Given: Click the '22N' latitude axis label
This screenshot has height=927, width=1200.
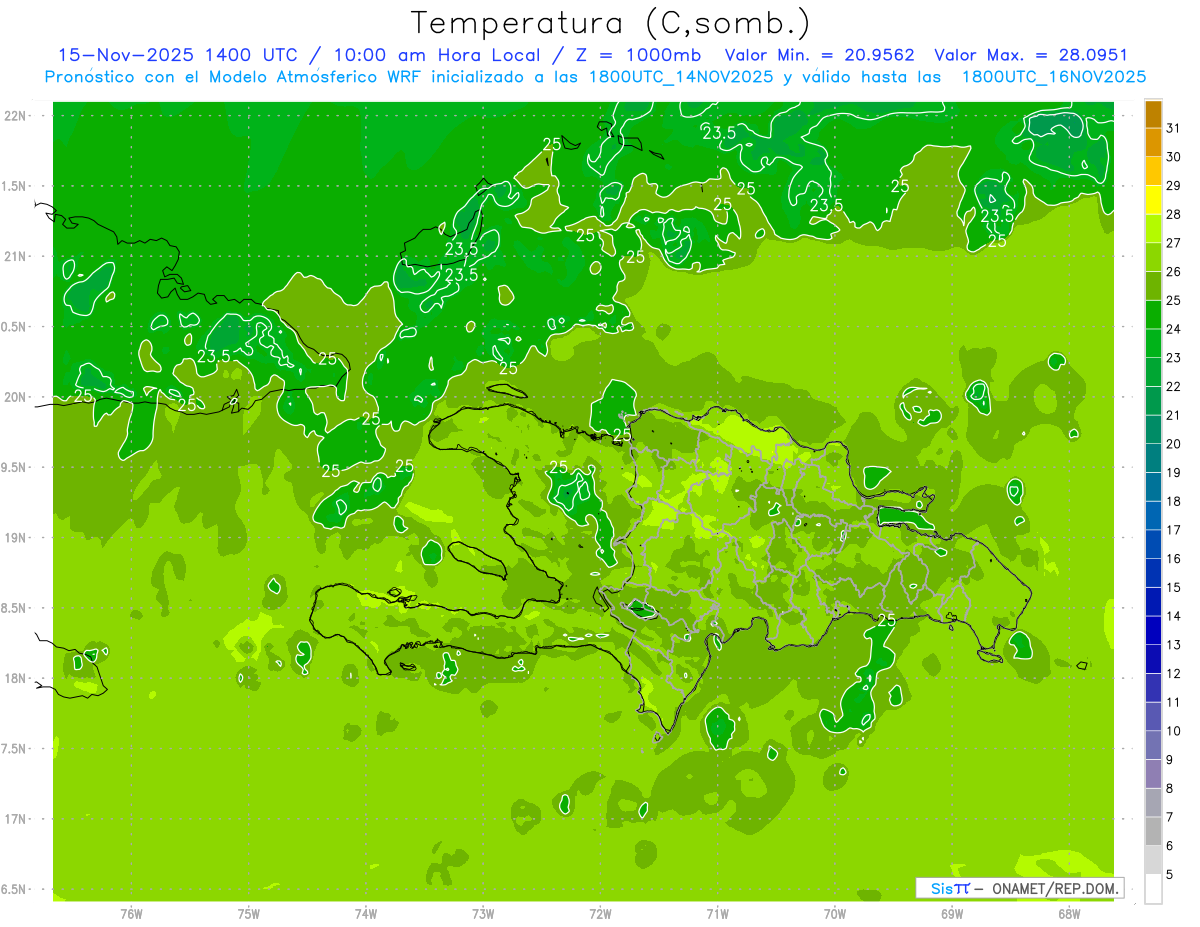Looking at the screenshot, I should click(x=15, y=116).
